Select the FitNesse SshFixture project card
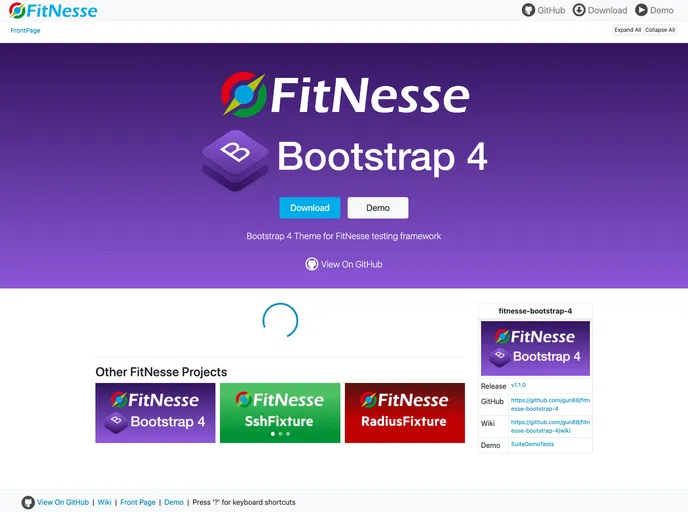This screenshot has height=512, width=688. pyautogui.click(x=280, y=413)
